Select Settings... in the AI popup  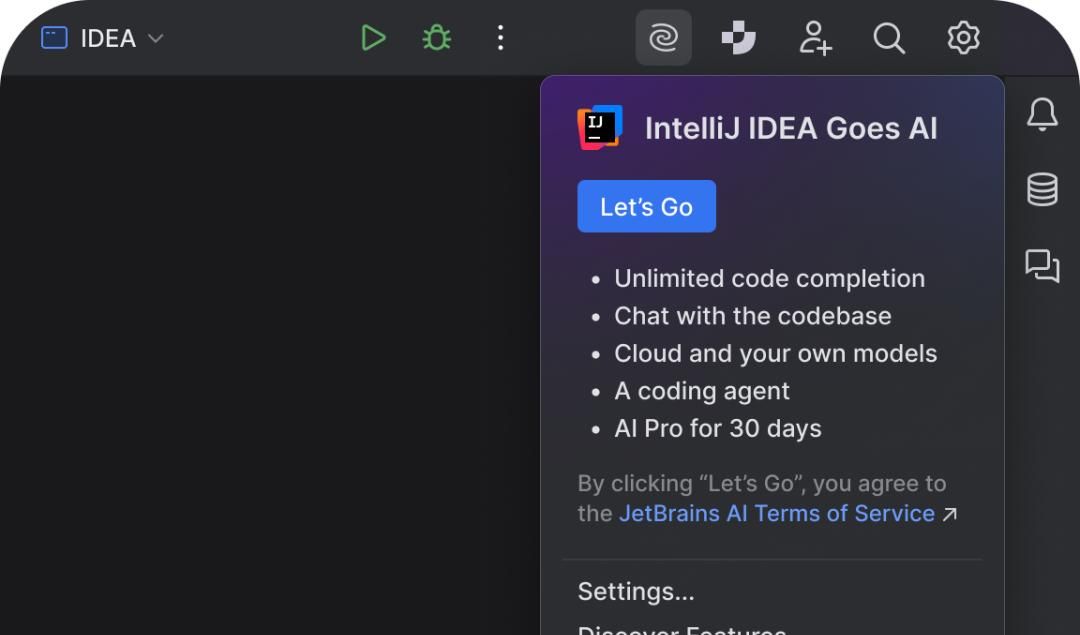tap(636, 592)
